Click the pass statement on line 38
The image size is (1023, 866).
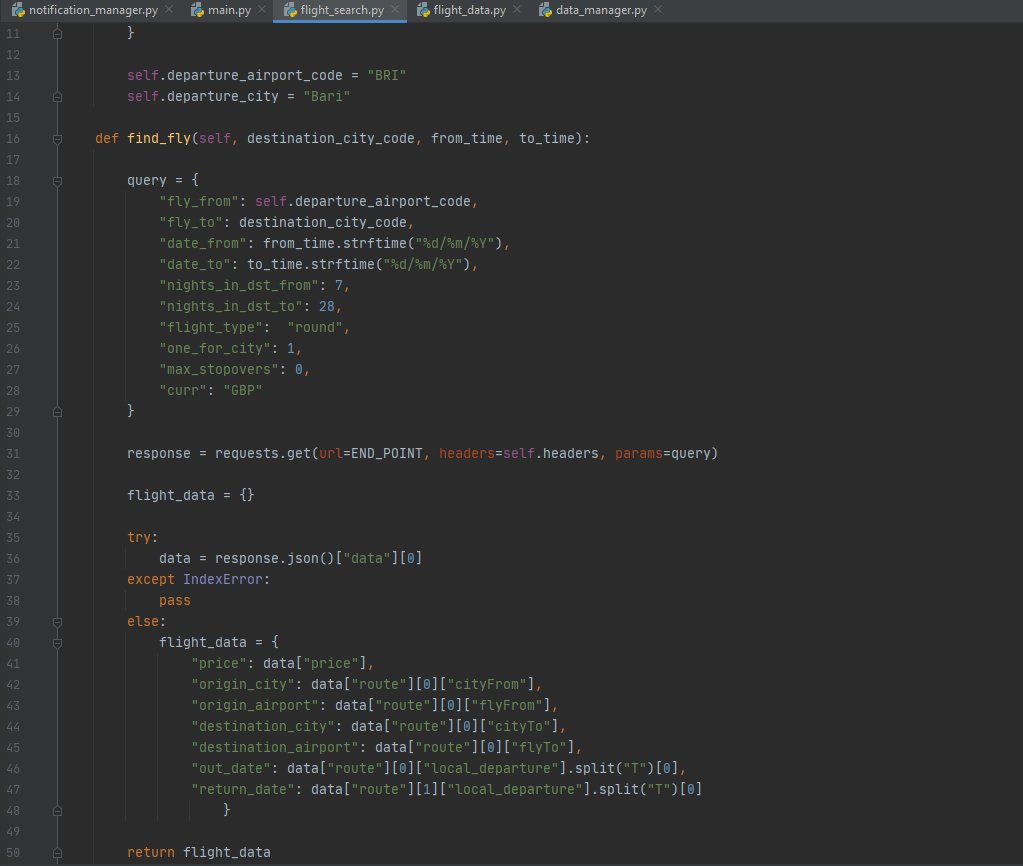(175, 600)
